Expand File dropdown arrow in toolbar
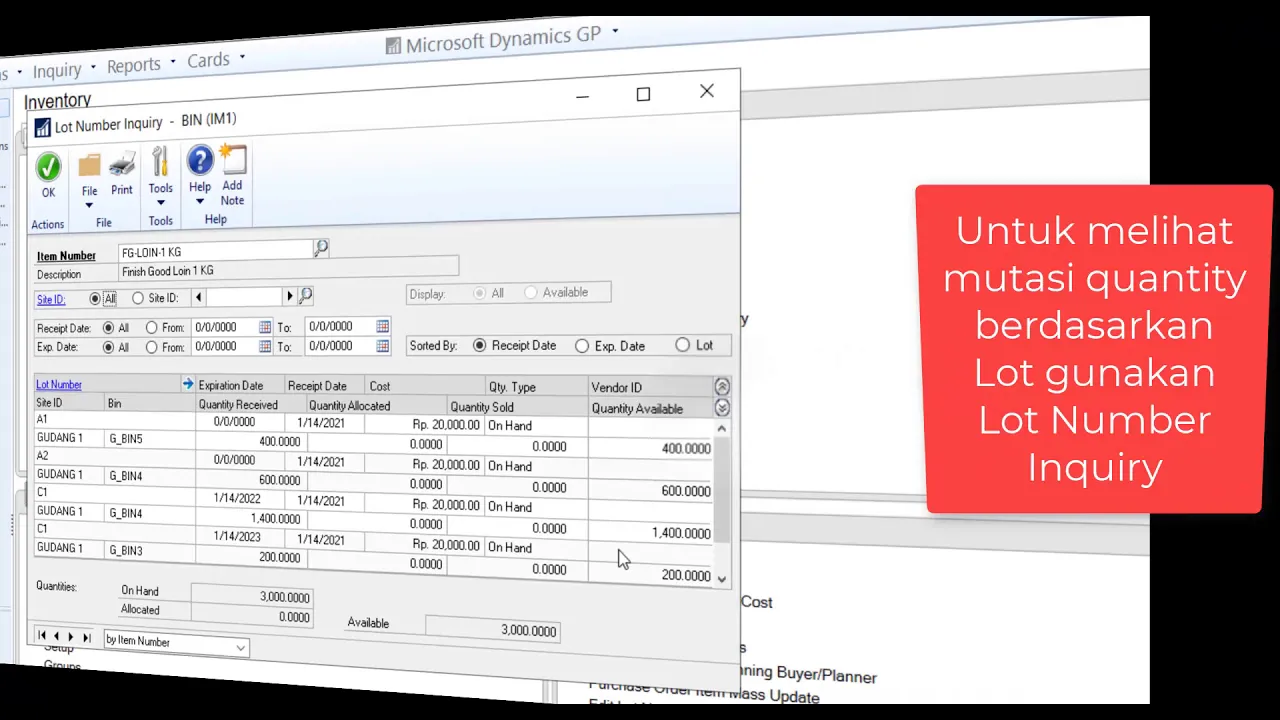 coord(89,206)
